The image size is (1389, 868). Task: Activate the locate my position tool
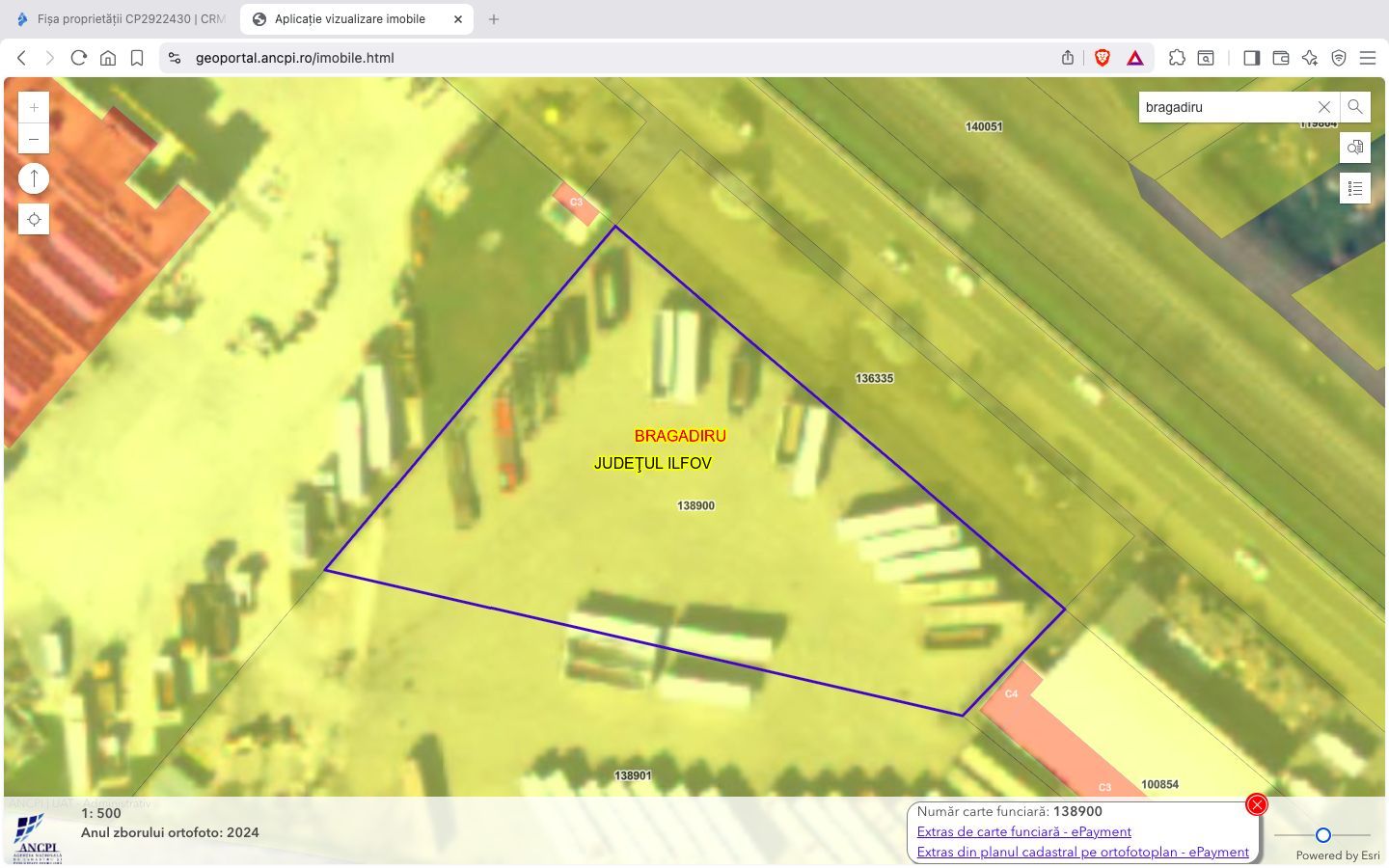click(x=34, y=219)
